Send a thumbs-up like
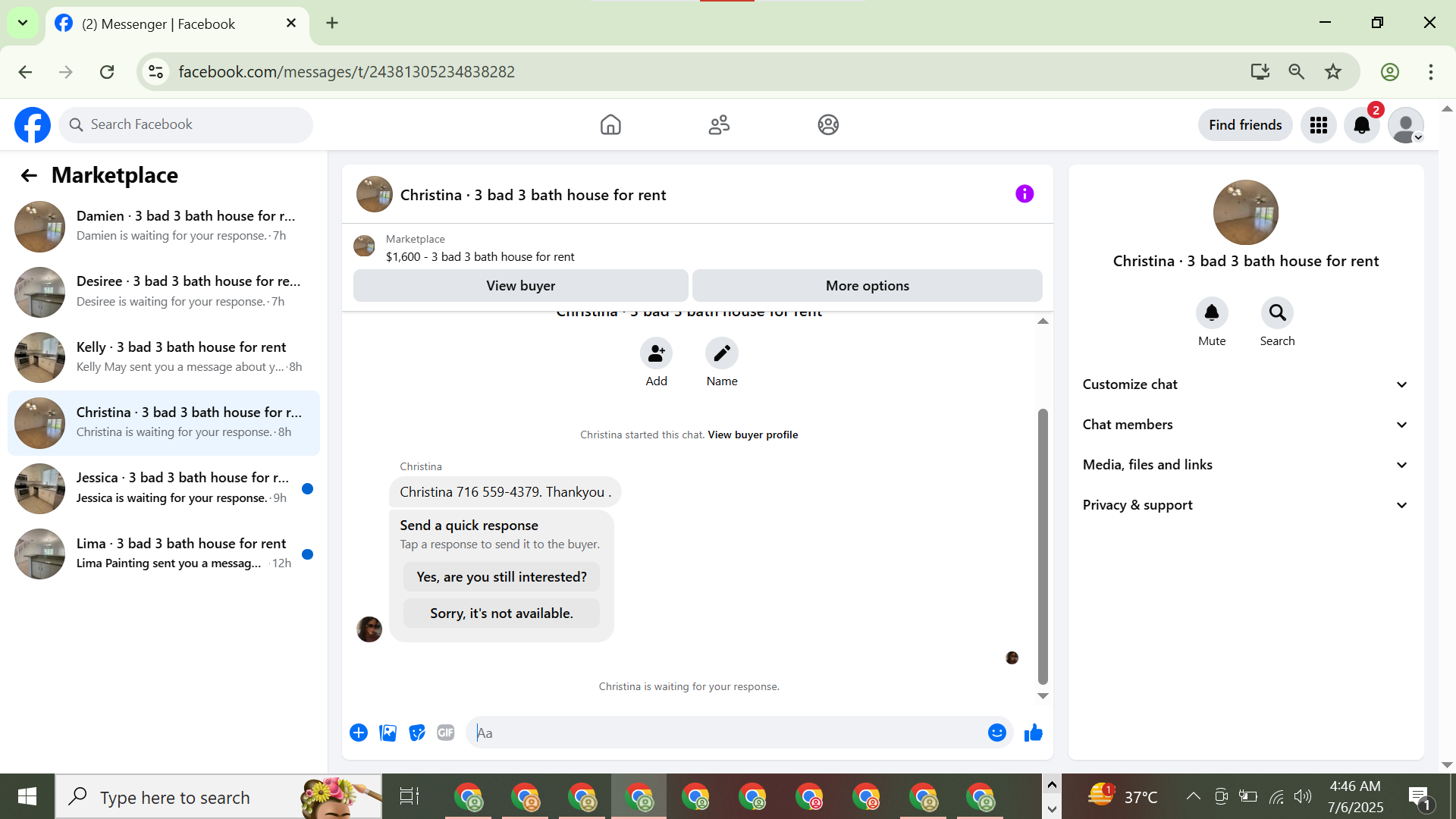 point(1034,733)
